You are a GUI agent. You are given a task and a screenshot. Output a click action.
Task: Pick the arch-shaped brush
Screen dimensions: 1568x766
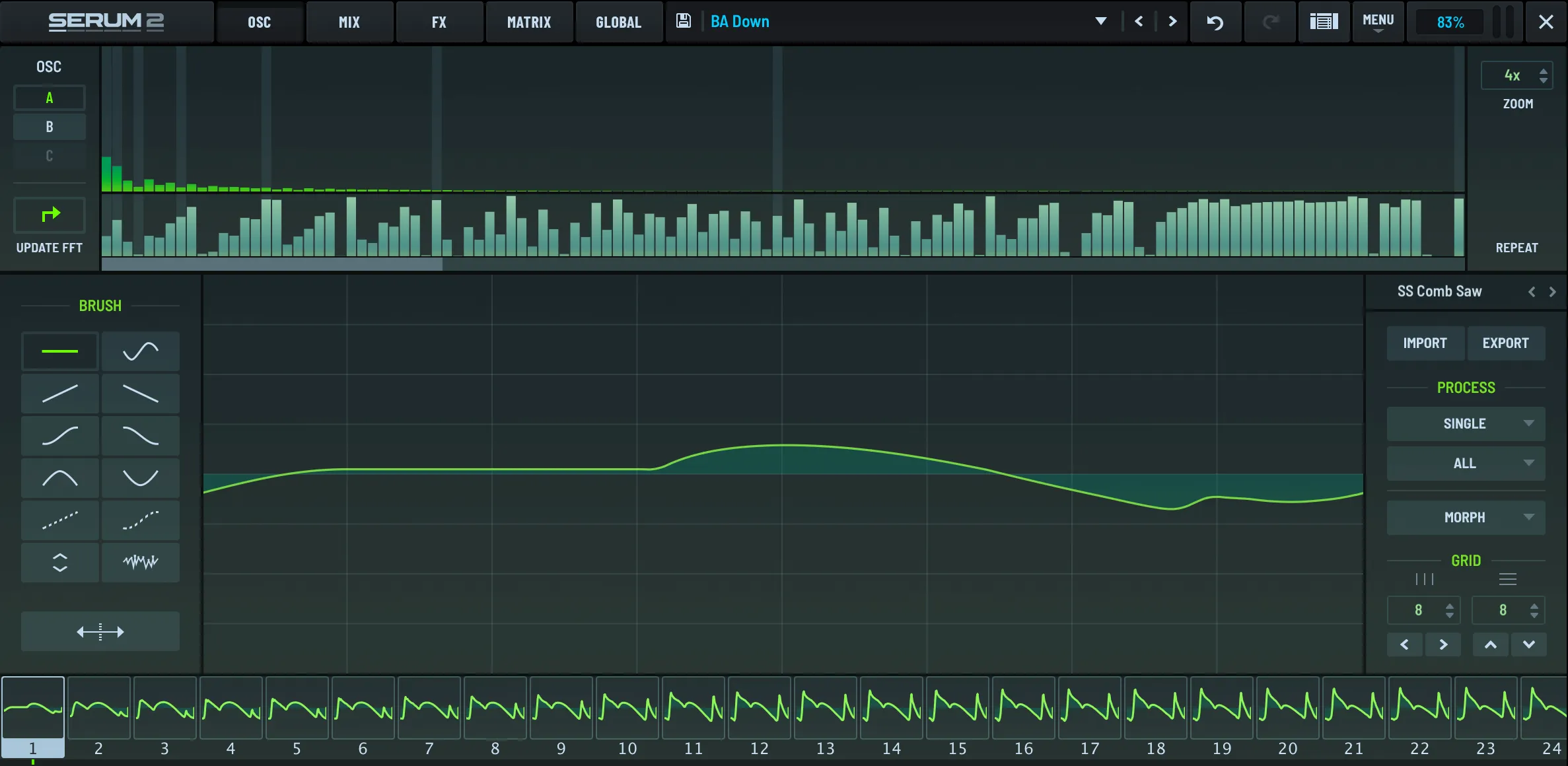(59, 478)
